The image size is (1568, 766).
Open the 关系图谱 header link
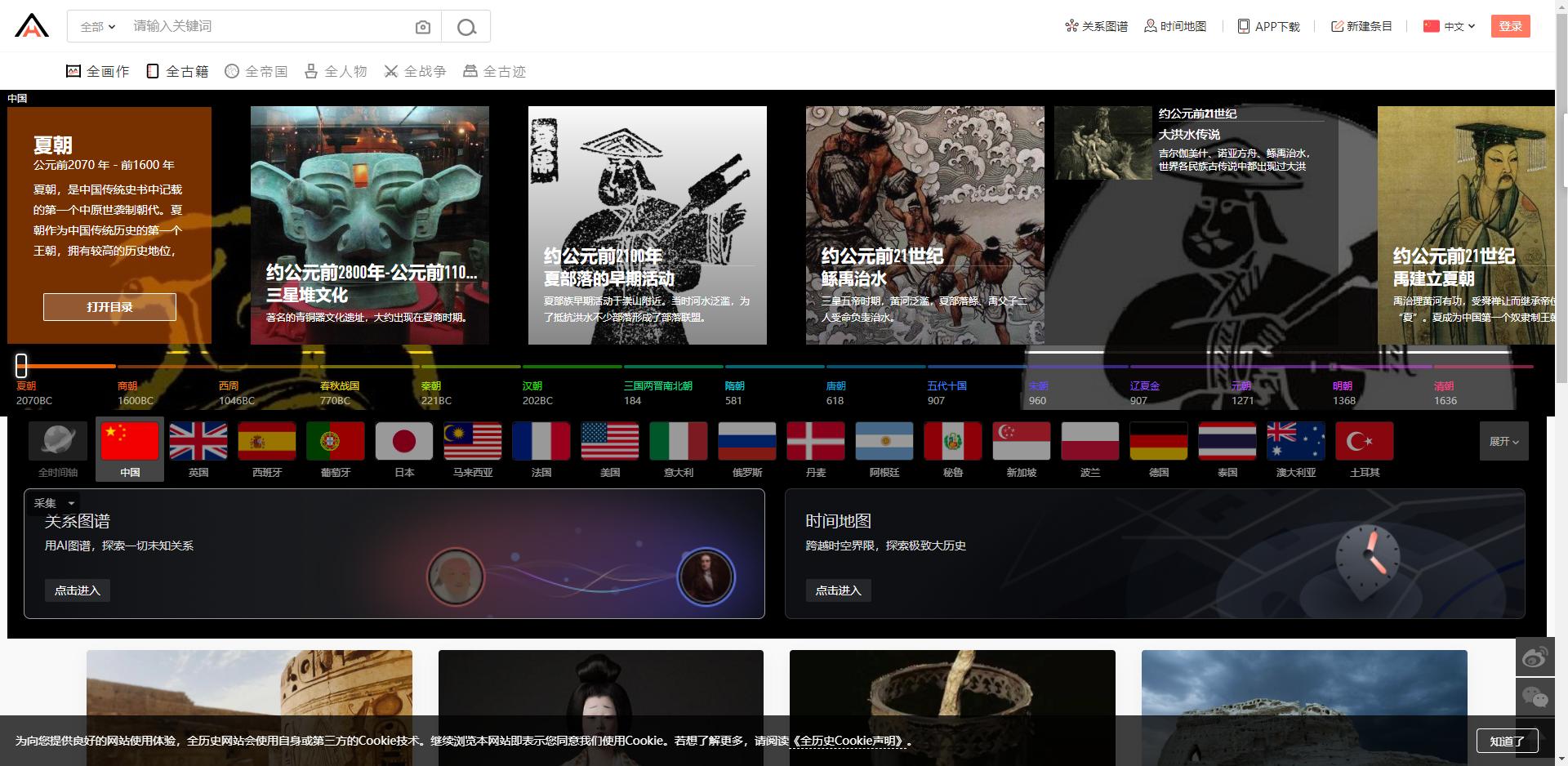click(x=1096, y=26)
